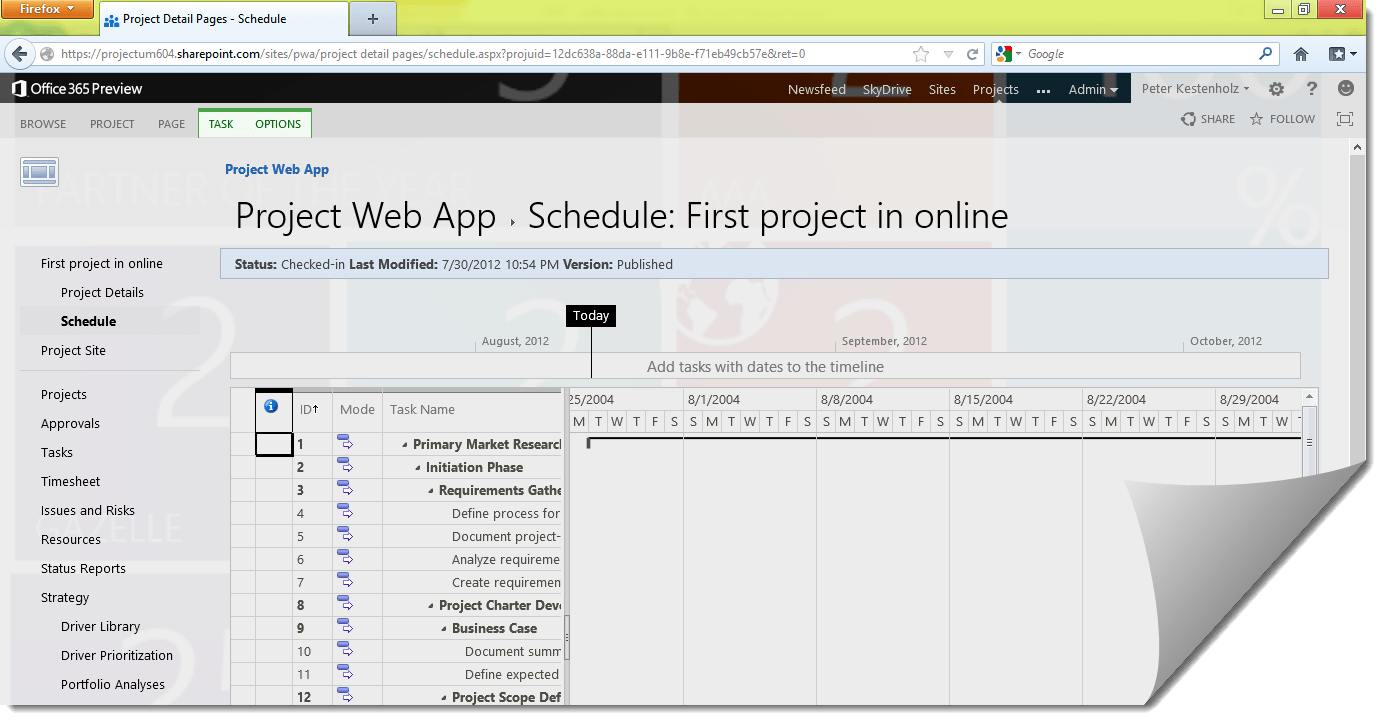Open Sites in the top bar
The height and width of the screenshot is (720, 1381).
pyautogui.click(x=942, y=89)
